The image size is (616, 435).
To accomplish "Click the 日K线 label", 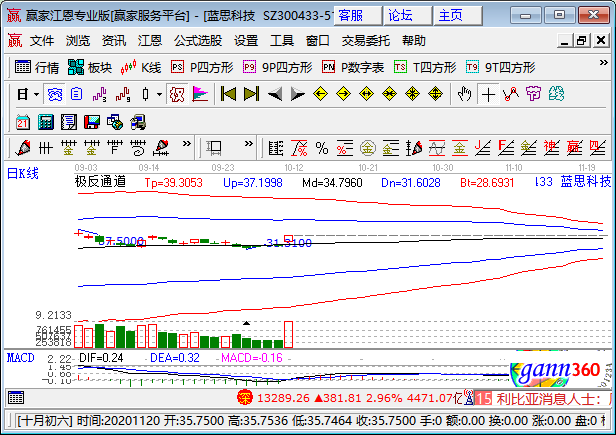I will [x=23, y=173].
